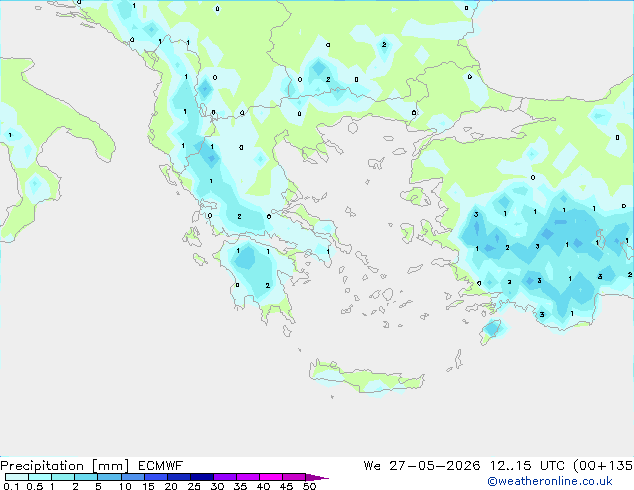Screen dimensions: 634x490
Task: Select the dark navy swatch between 25 and 30
Action: 202,477
